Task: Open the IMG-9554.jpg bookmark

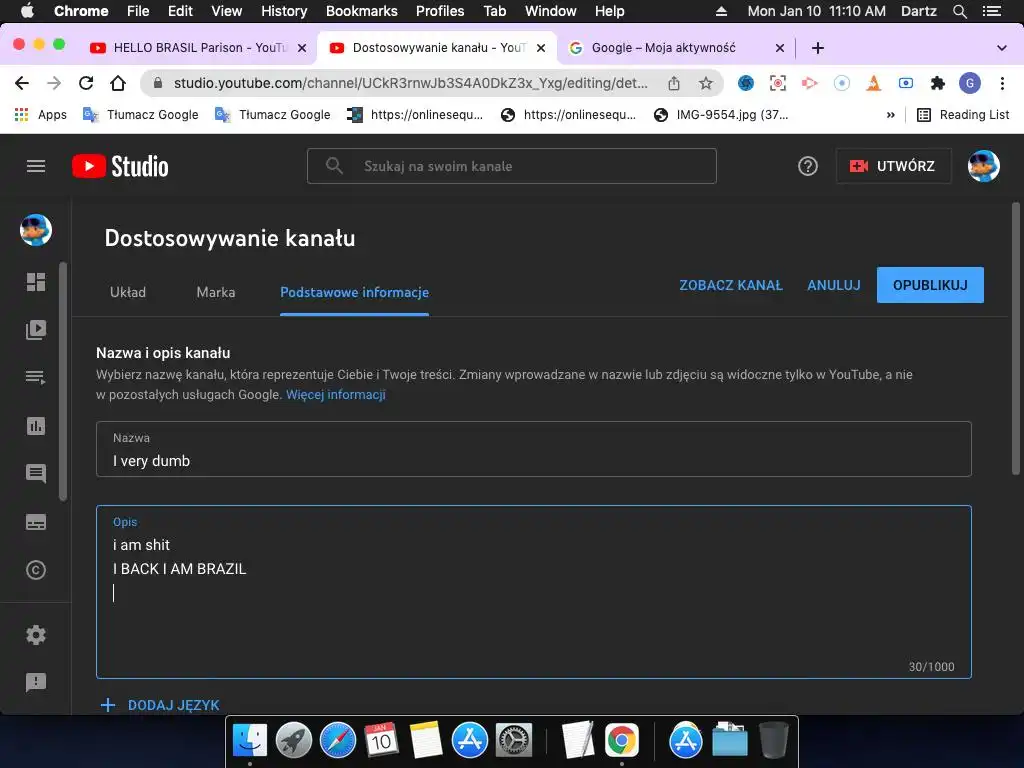Action: click(x=721, y=115)
